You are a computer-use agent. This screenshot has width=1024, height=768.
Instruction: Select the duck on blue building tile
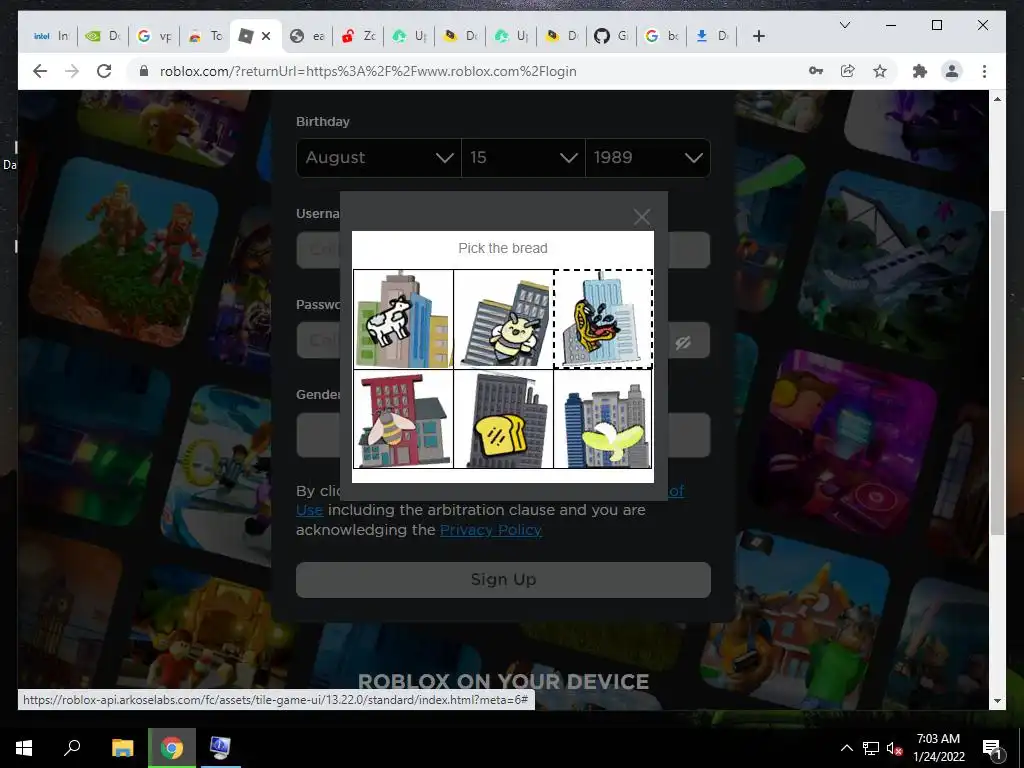pos(603,319)
